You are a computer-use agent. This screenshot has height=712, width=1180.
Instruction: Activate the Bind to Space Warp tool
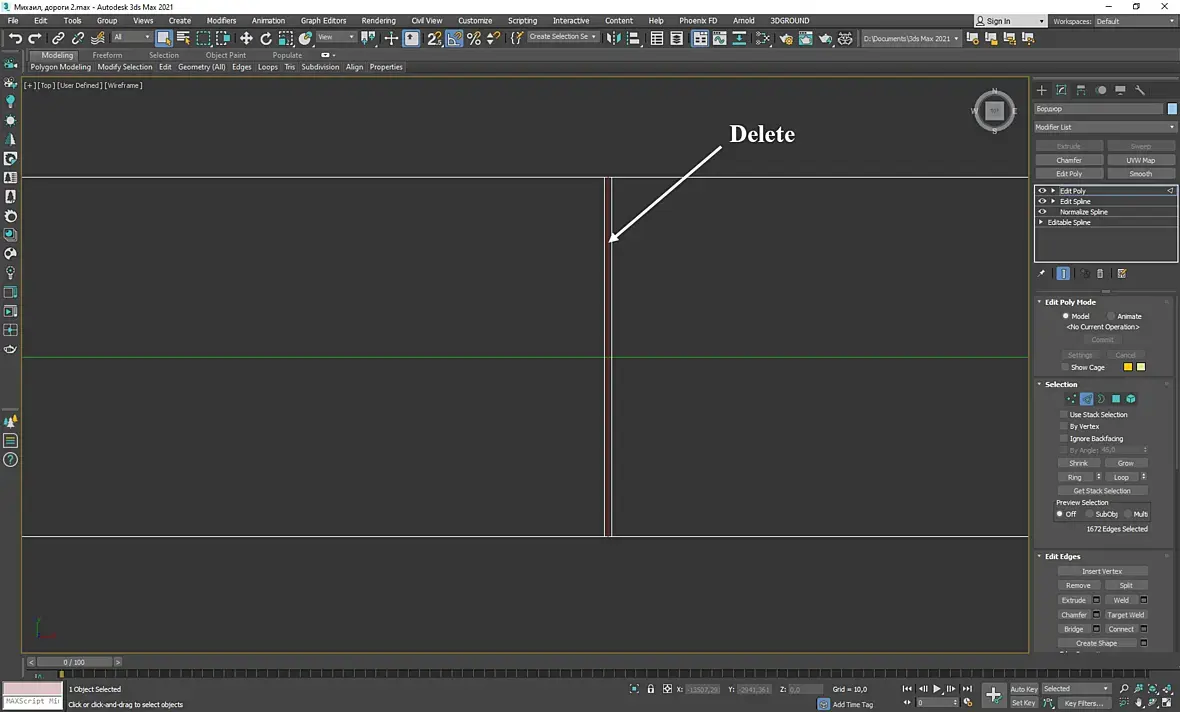98,38
